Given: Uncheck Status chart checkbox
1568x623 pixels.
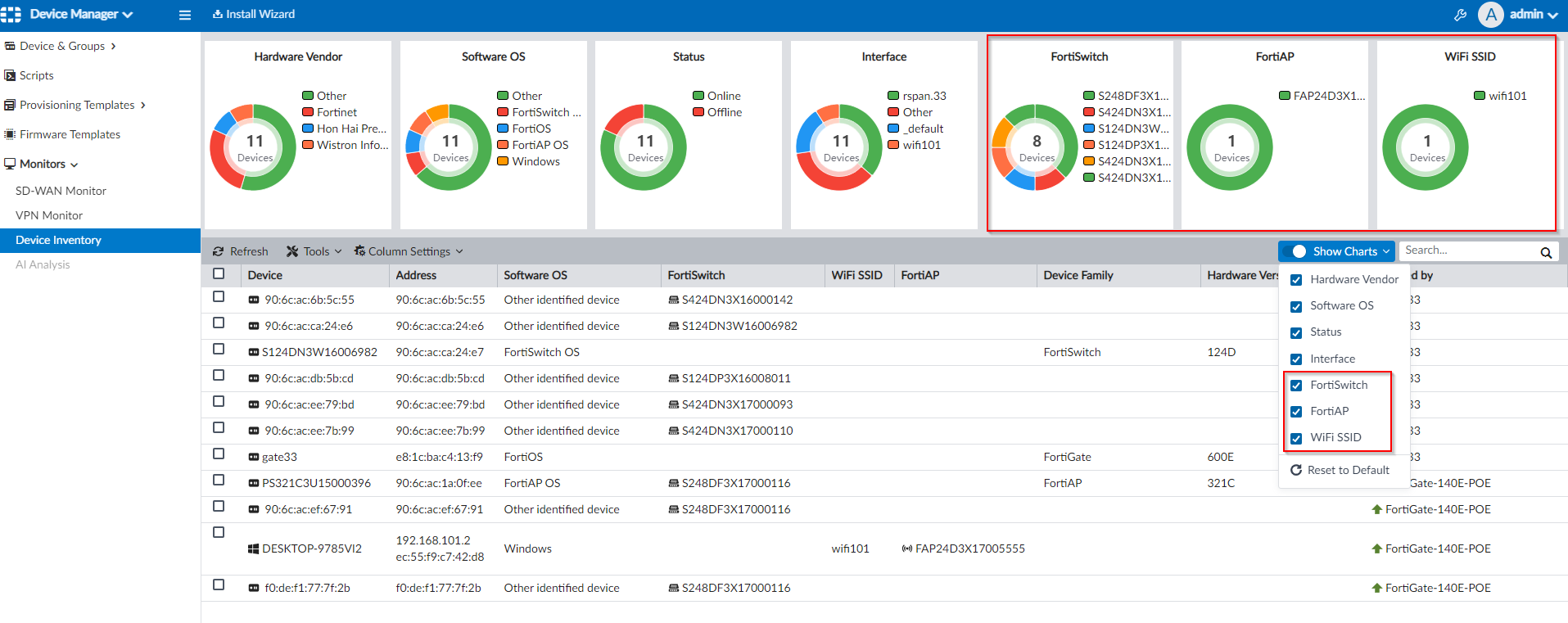Looking at the screenshot, I should pos(1296,333).
